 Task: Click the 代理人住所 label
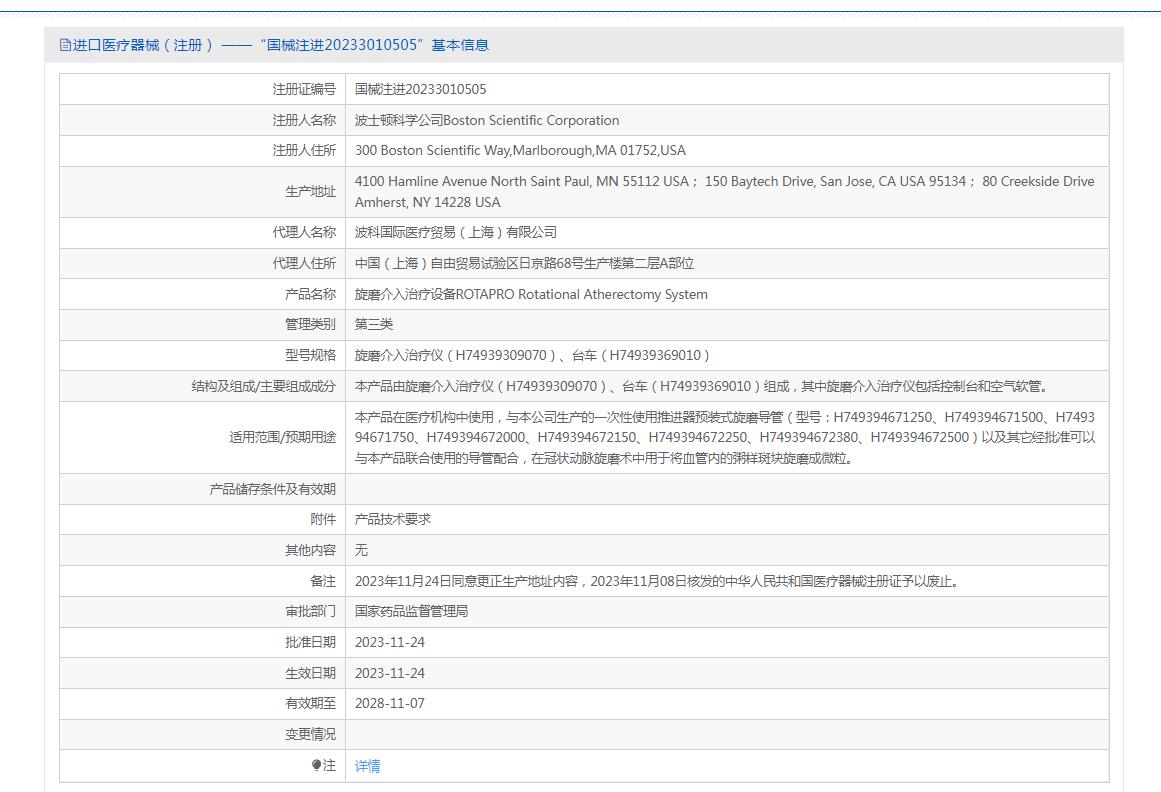[304, 264]
